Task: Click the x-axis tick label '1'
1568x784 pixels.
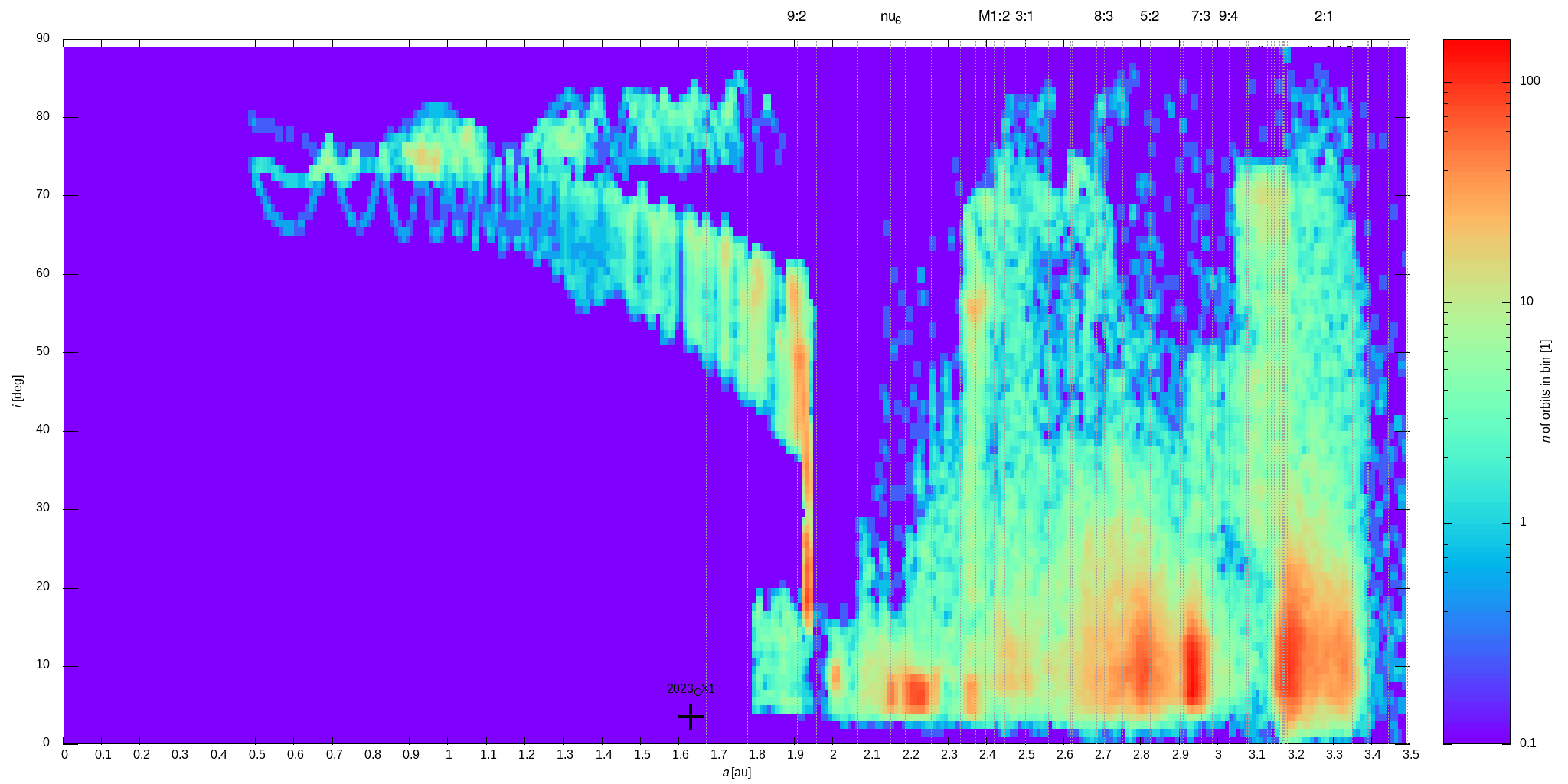Action: point(449,755)
